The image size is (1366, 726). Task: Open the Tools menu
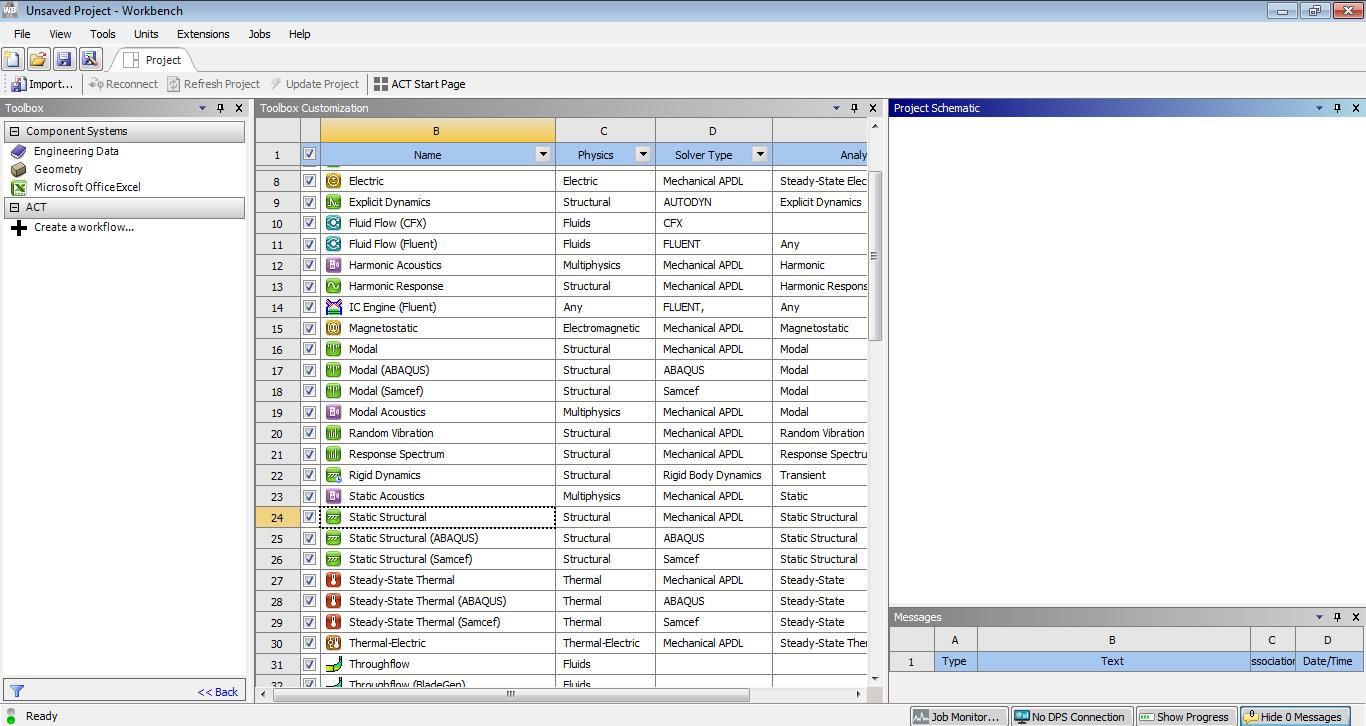click(103, 34)
